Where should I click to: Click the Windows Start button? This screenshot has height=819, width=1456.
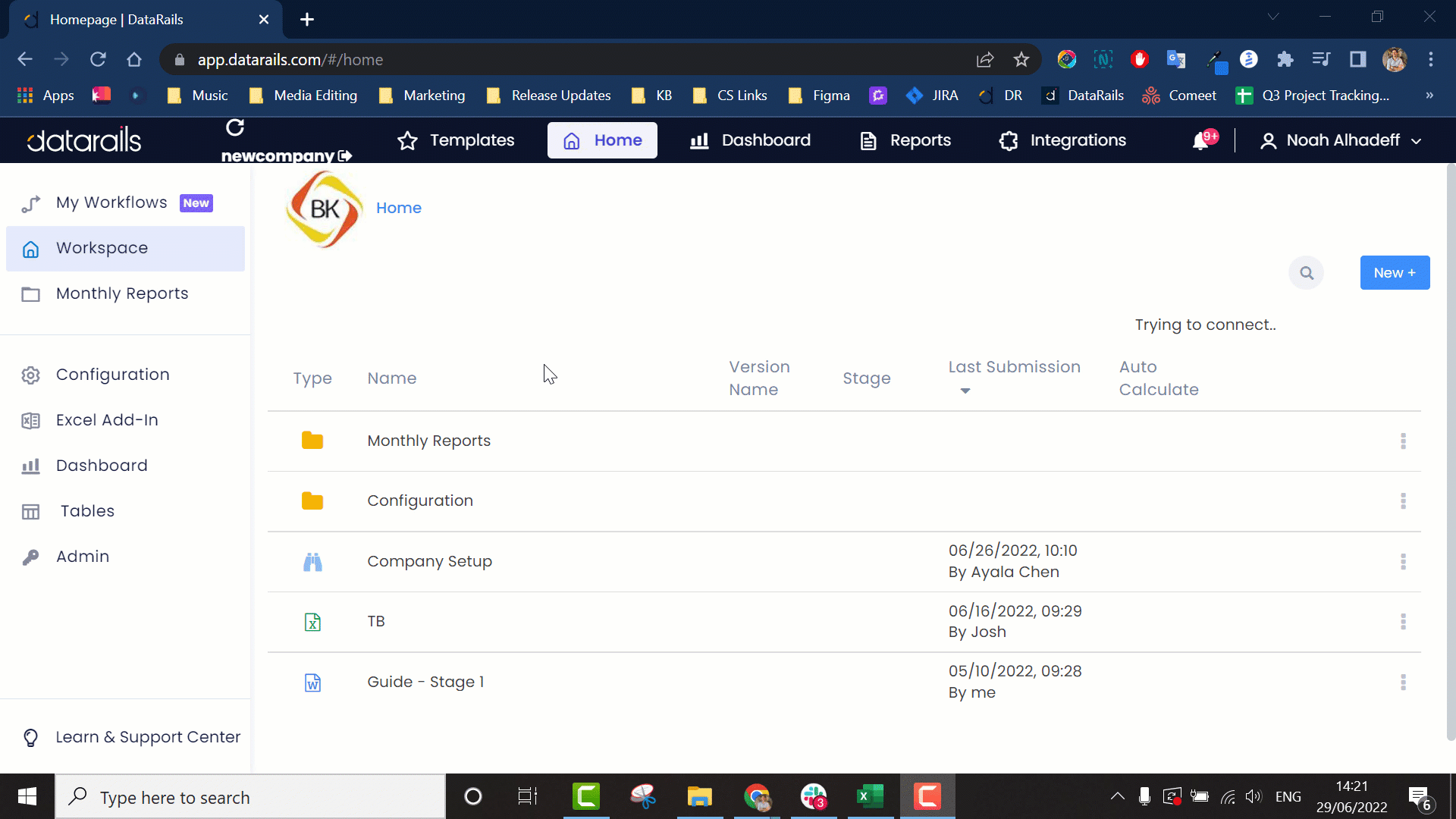(27, 797)
